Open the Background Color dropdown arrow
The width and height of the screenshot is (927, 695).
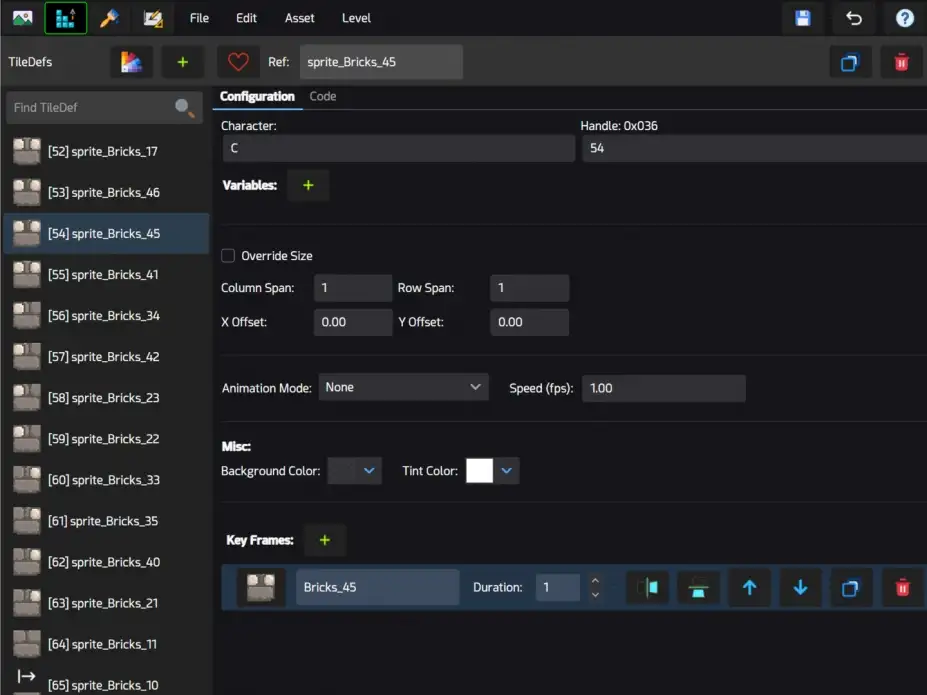click(369, 471)
